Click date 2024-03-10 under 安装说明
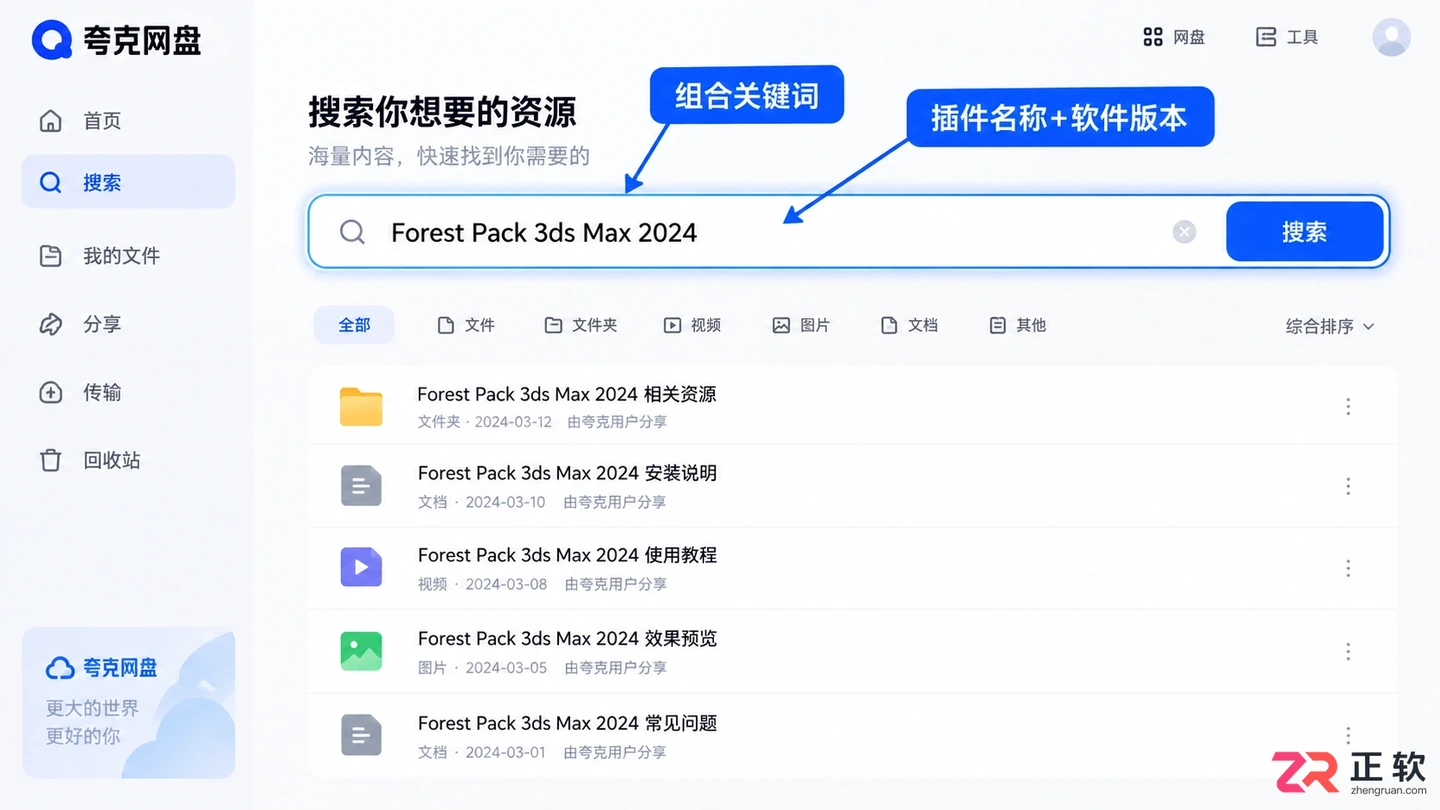Image resolution: width=1440 pixels, height=810 pixels. pos(506,502)
